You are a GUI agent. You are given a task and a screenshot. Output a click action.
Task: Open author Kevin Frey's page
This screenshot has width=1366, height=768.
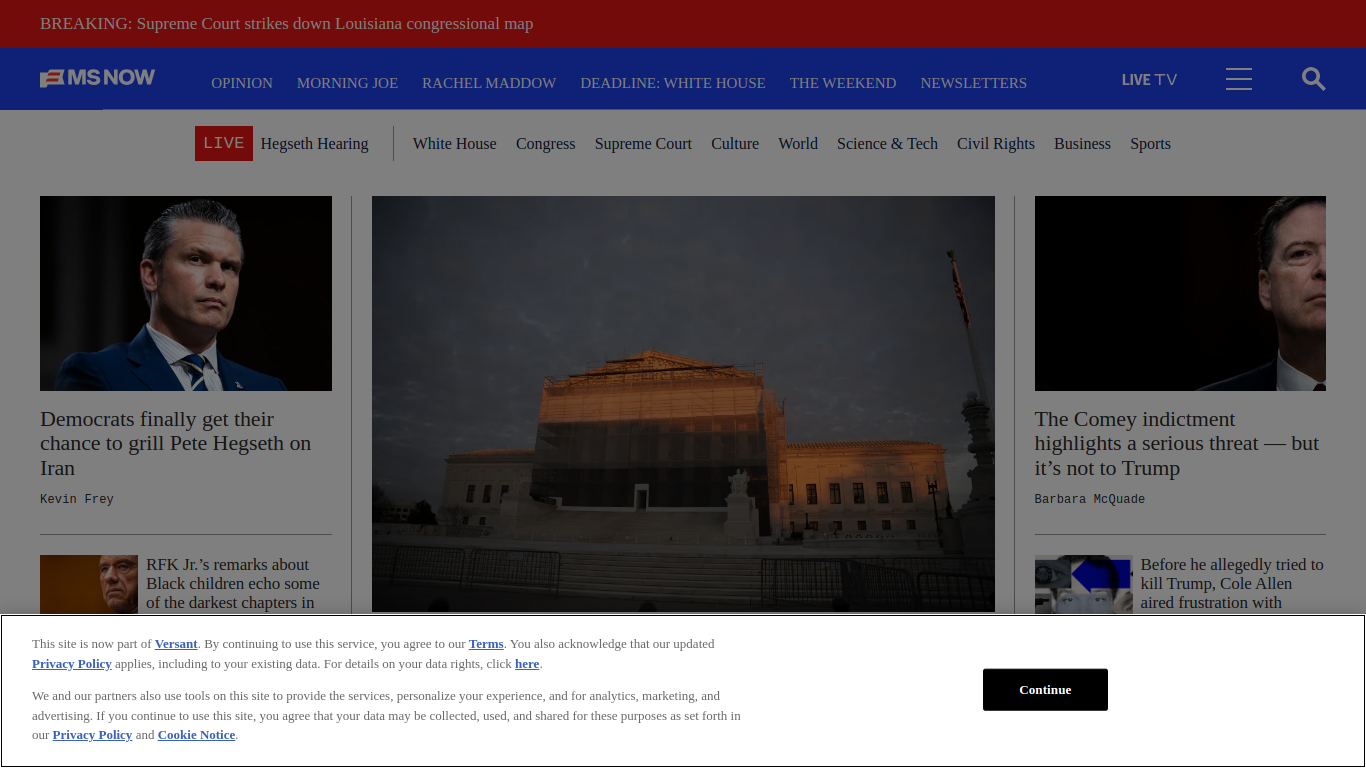tap(77, 499)
